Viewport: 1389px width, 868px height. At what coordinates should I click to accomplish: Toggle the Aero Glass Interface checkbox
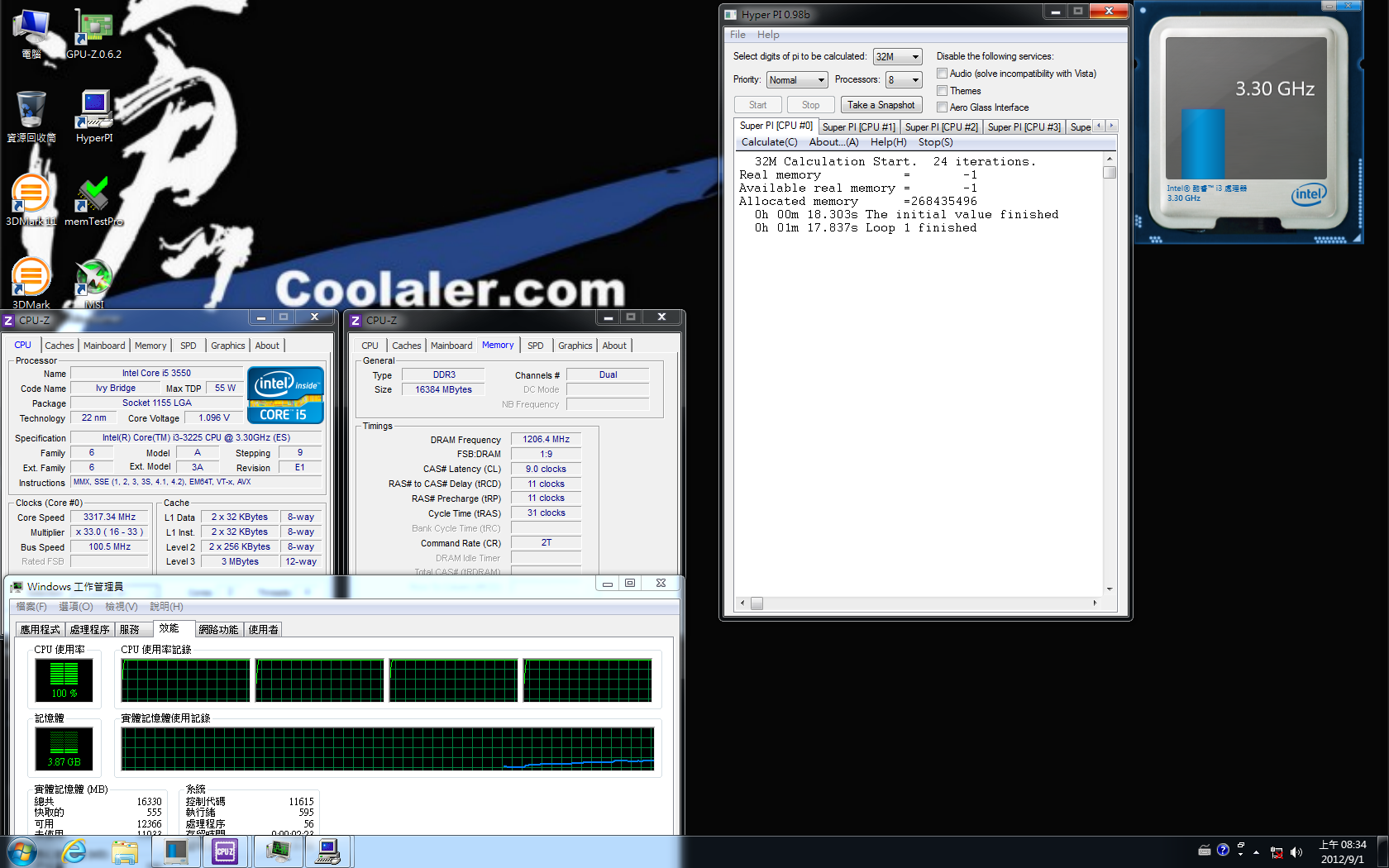(x=942, y=107)
